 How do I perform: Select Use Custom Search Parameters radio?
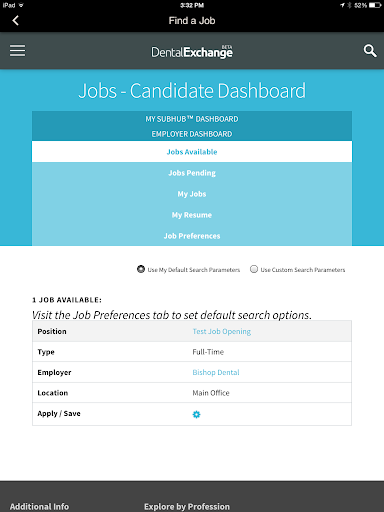[x=254, y=269]
